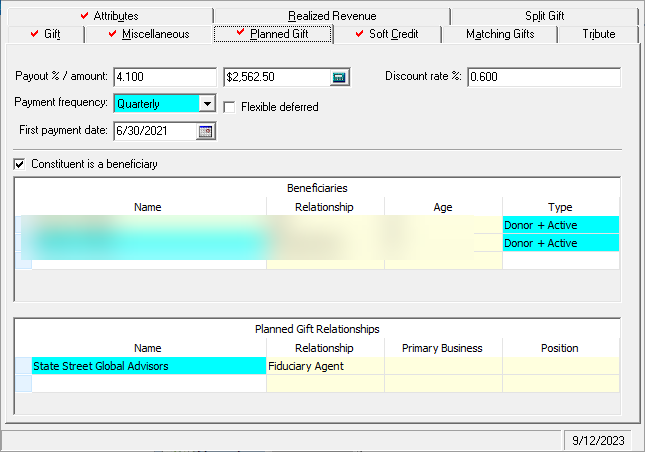The width and height of the screenshot is (645, 452).
Task: Show the Tribute tab
Action: (x=598, y=34)
